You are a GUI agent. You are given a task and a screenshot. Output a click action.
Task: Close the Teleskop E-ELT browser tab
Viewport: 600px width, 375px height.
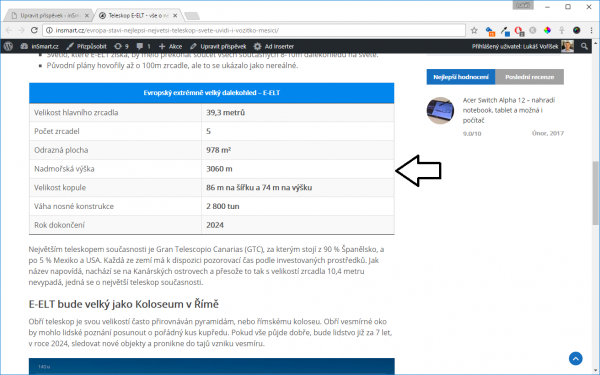click(x=175, y=16)
